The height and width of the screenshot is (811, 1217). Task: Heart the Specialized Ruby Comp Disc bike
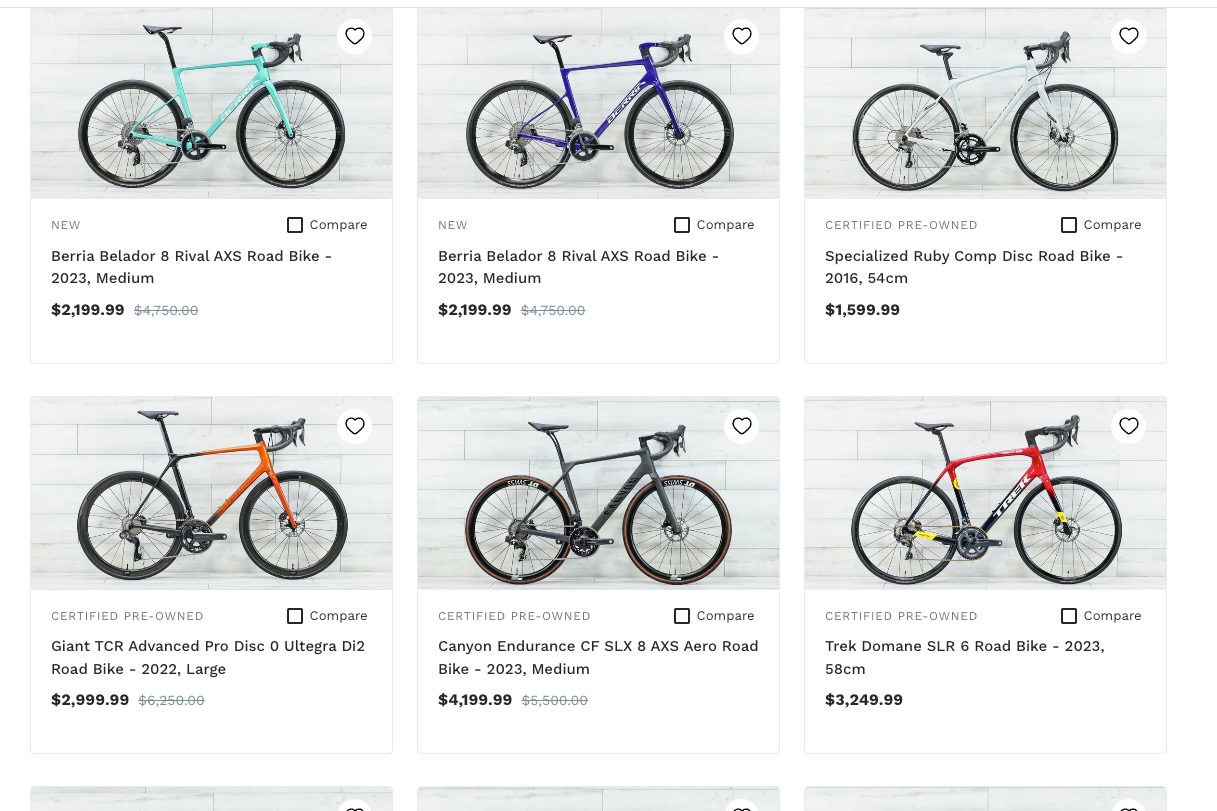(1129, 36)
